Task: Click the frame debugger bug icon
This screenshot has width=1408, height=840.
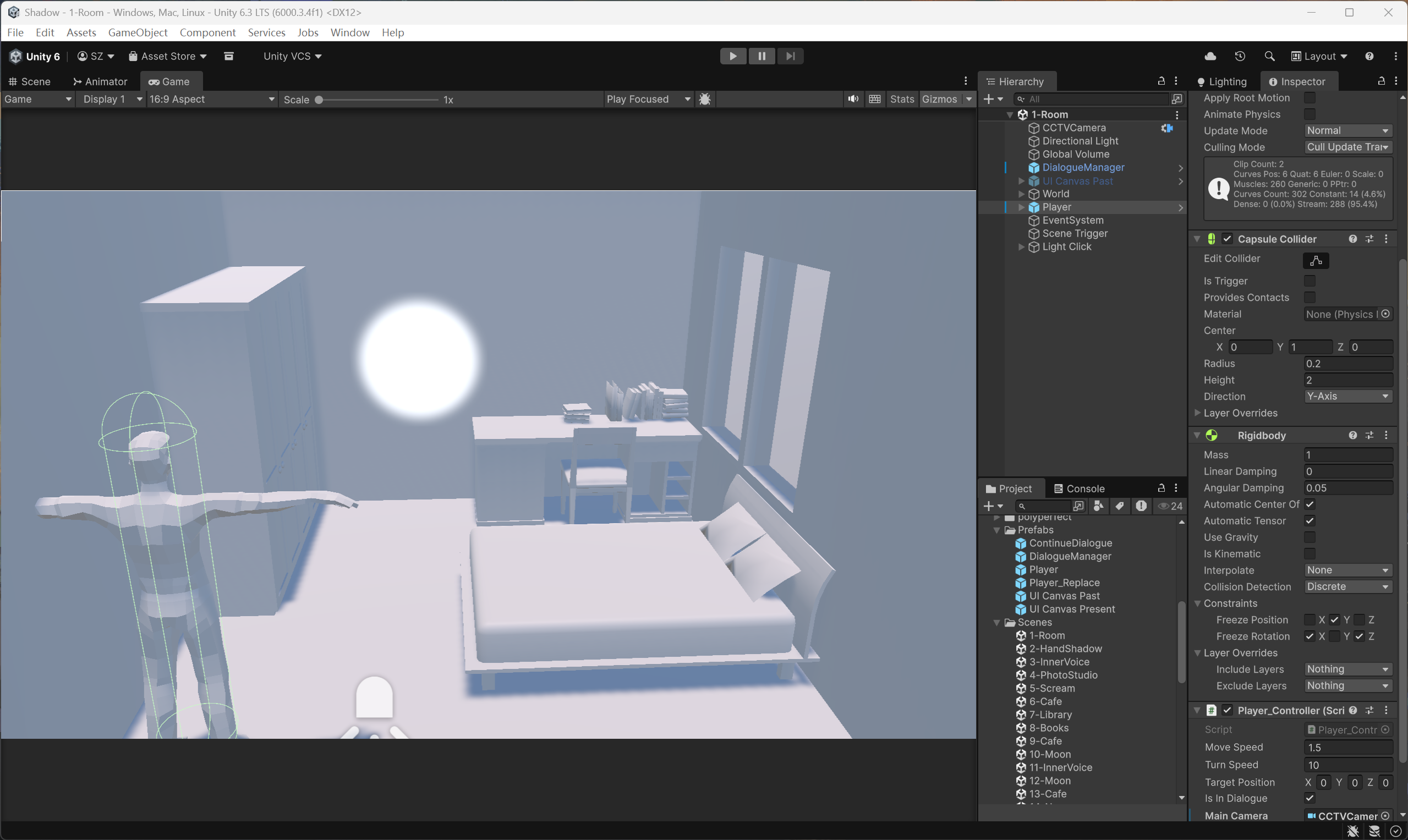Action: click(705, 99)
